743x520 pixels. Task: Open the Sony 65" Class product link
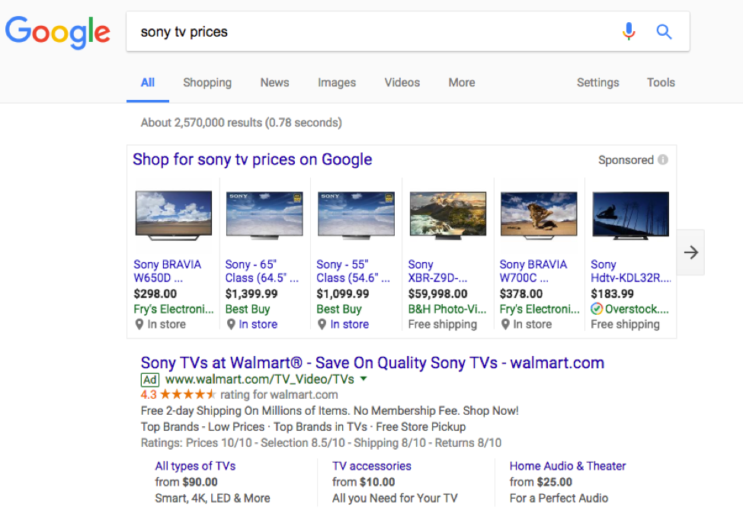[x=262, y=271]
